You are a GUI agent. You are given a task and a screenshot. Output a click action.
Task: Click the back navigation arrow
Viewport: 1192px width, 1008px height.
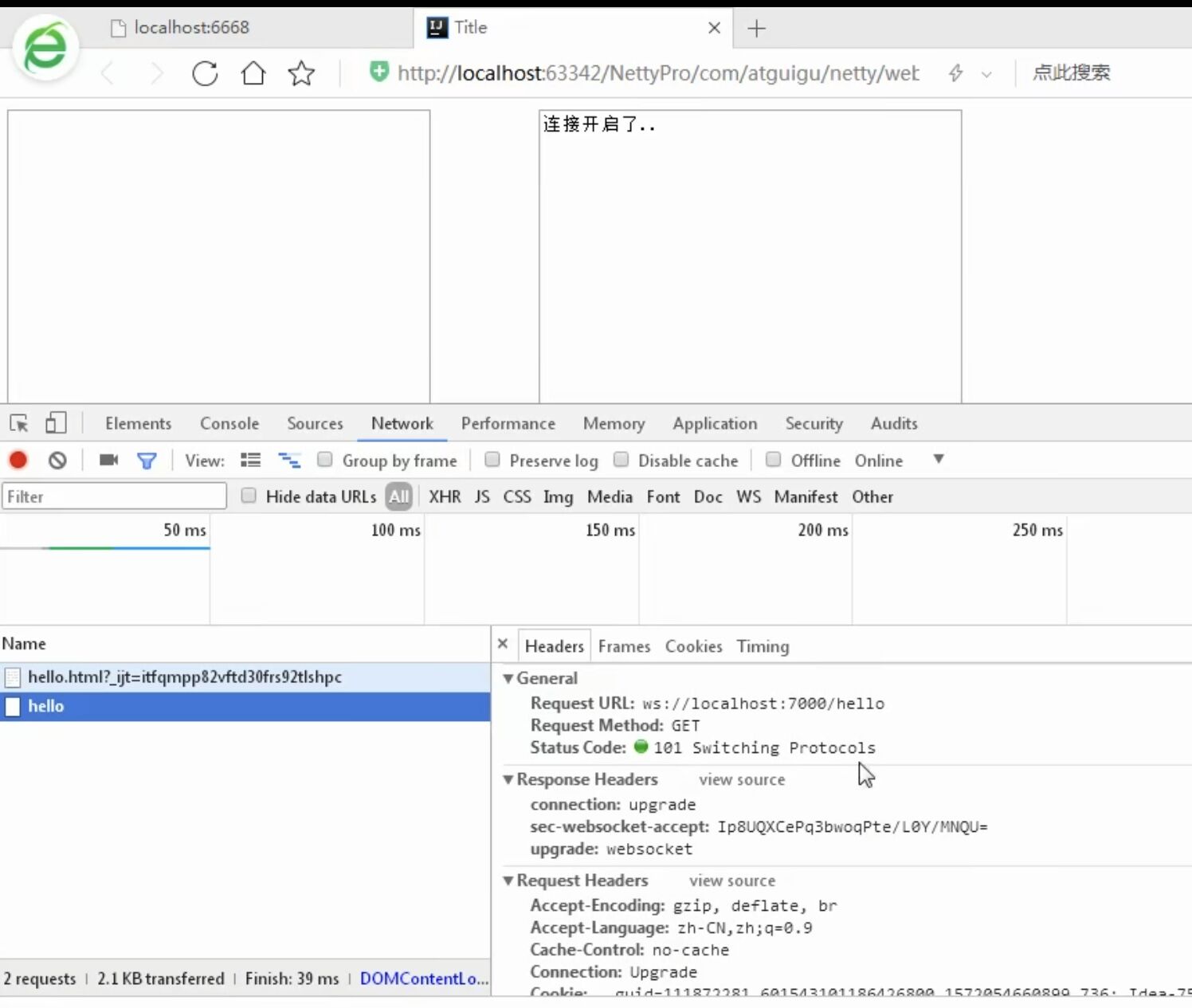108,74
